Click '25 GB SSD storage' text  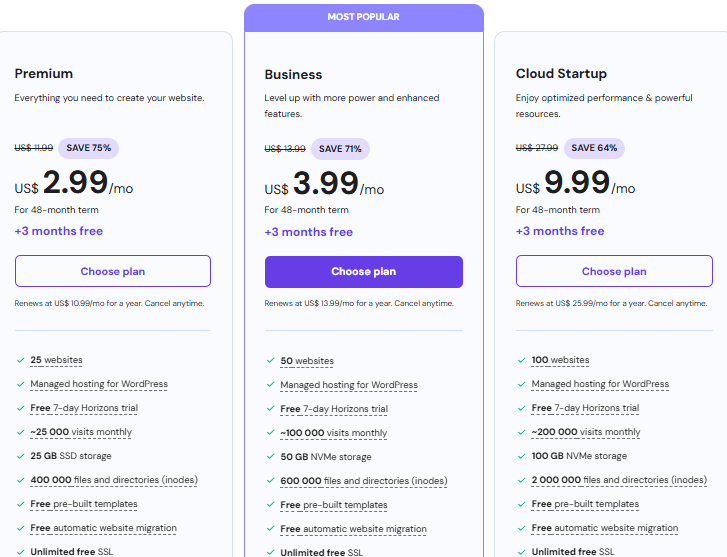coord(71,456)
